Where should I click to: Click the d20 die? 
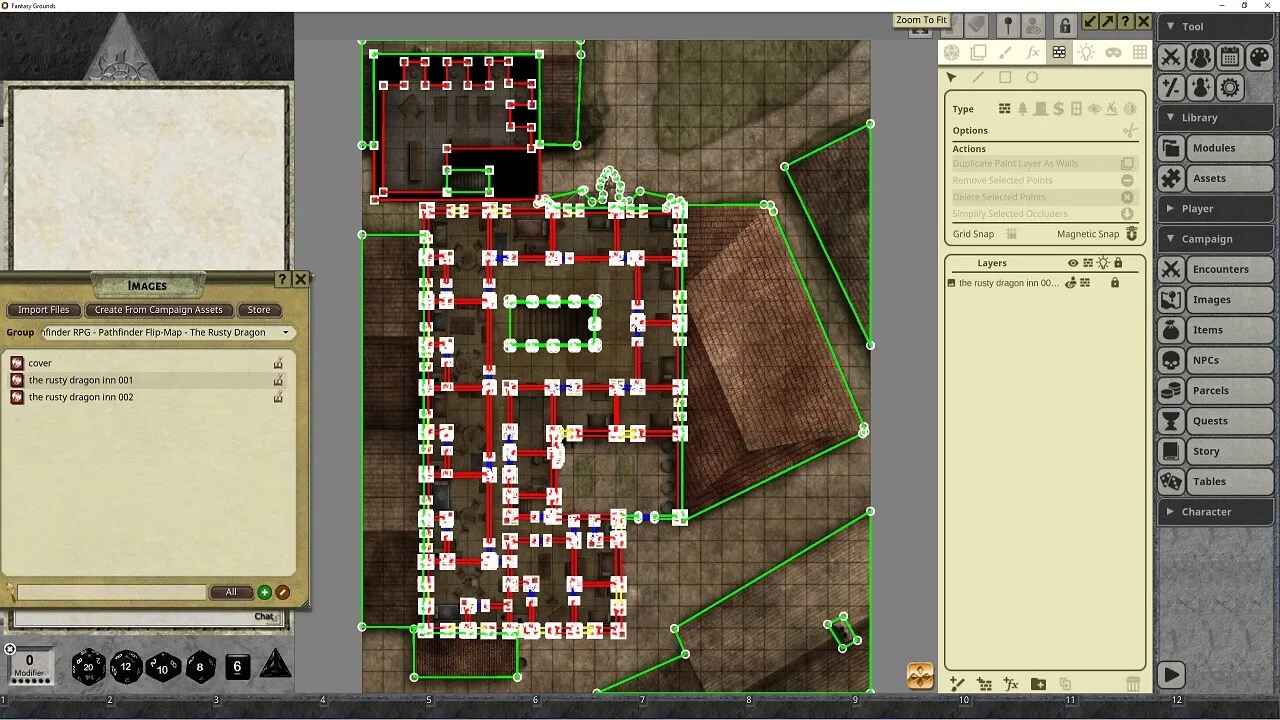pos(88,666)
